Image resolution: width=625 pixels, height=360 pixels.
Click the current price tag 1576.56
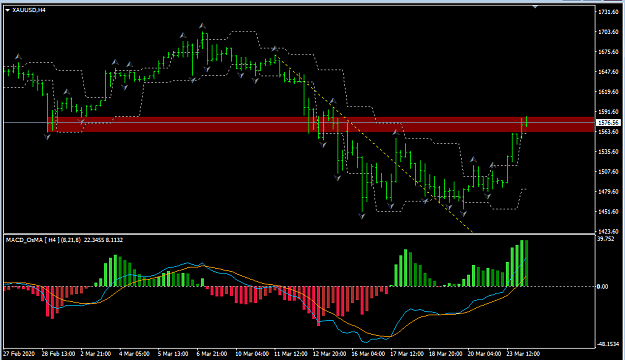(607, 122)
